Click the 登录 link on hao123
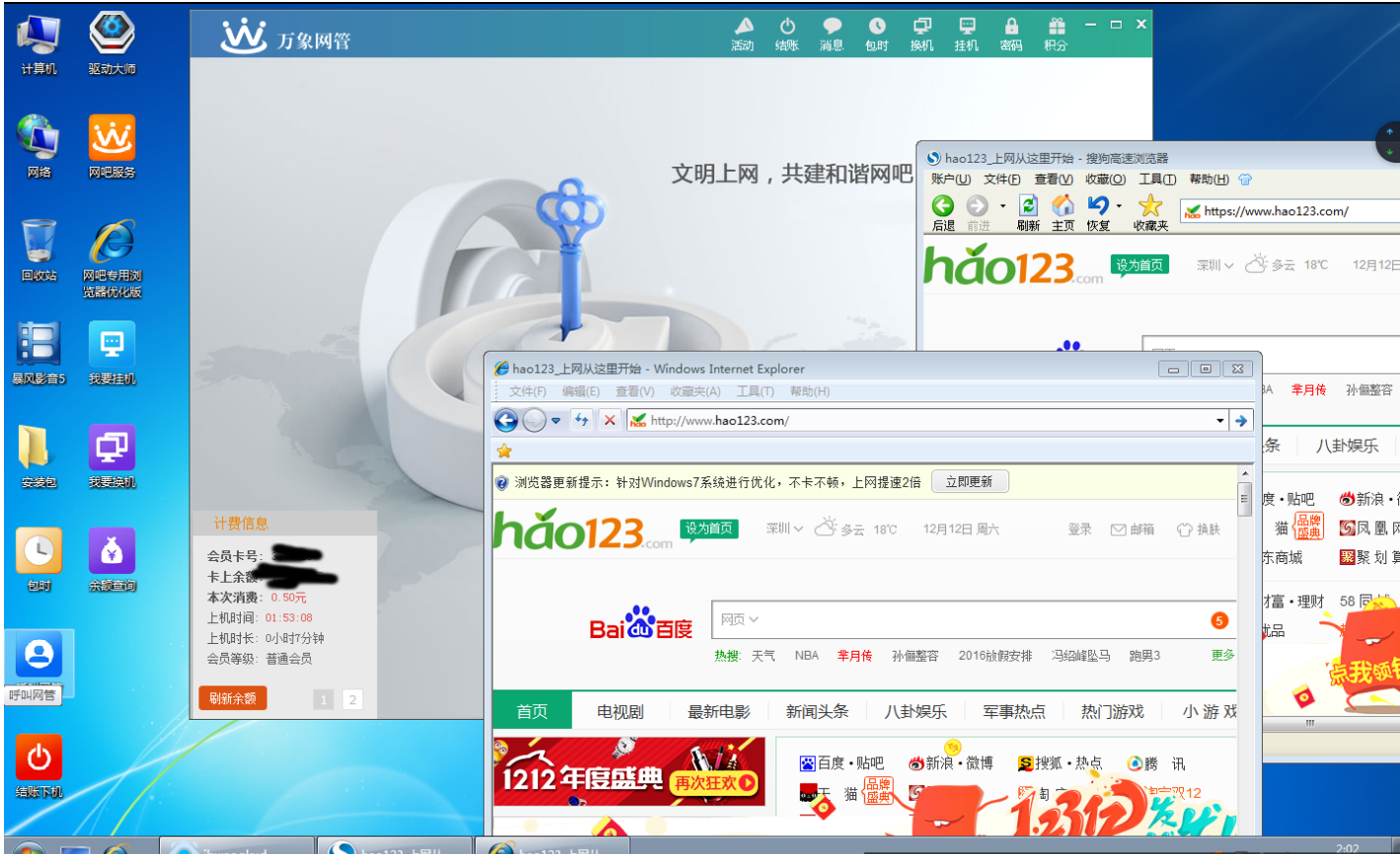Image resolution: width=1400 pixels, height=854 pixels. (1079, 530)
